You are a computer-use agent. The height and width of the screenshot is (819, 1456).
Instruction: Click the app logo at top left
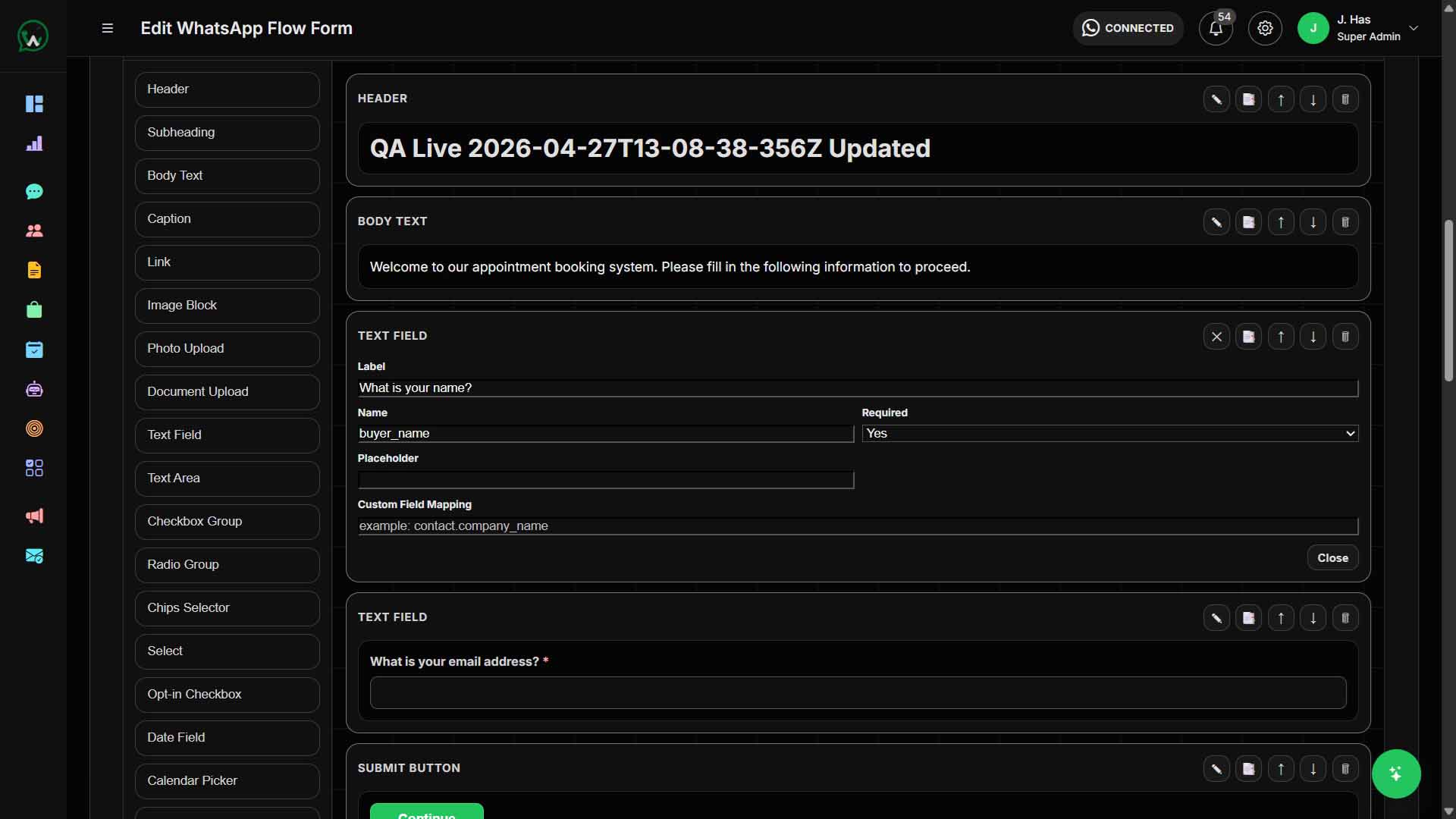(33, 36)
